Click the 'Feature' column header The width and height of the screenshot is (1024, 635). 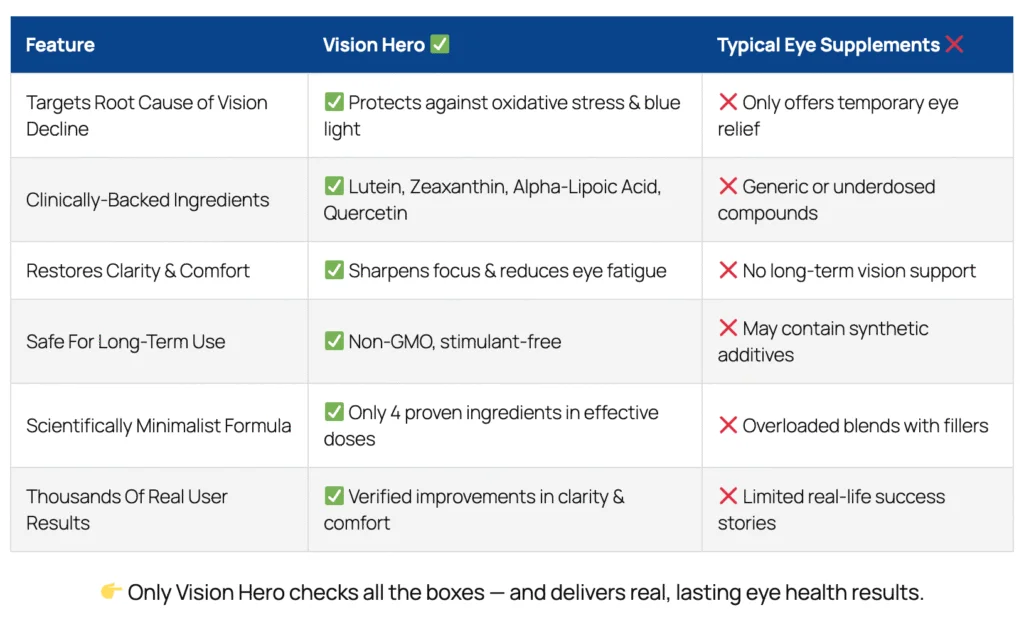(x=60, y=45)
